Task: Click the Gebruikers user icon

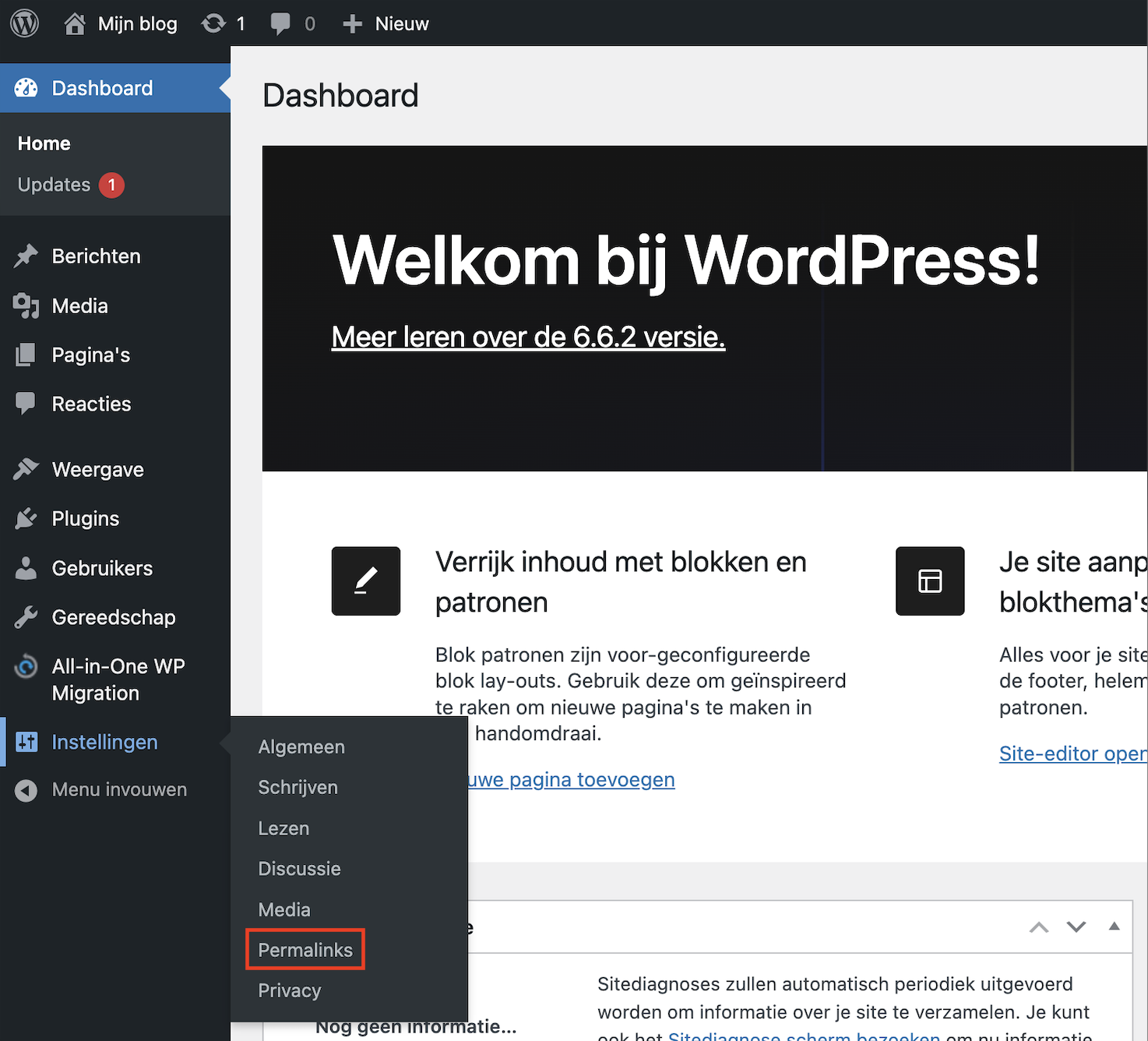Action: pyautogui.click(x=26, y=568)
